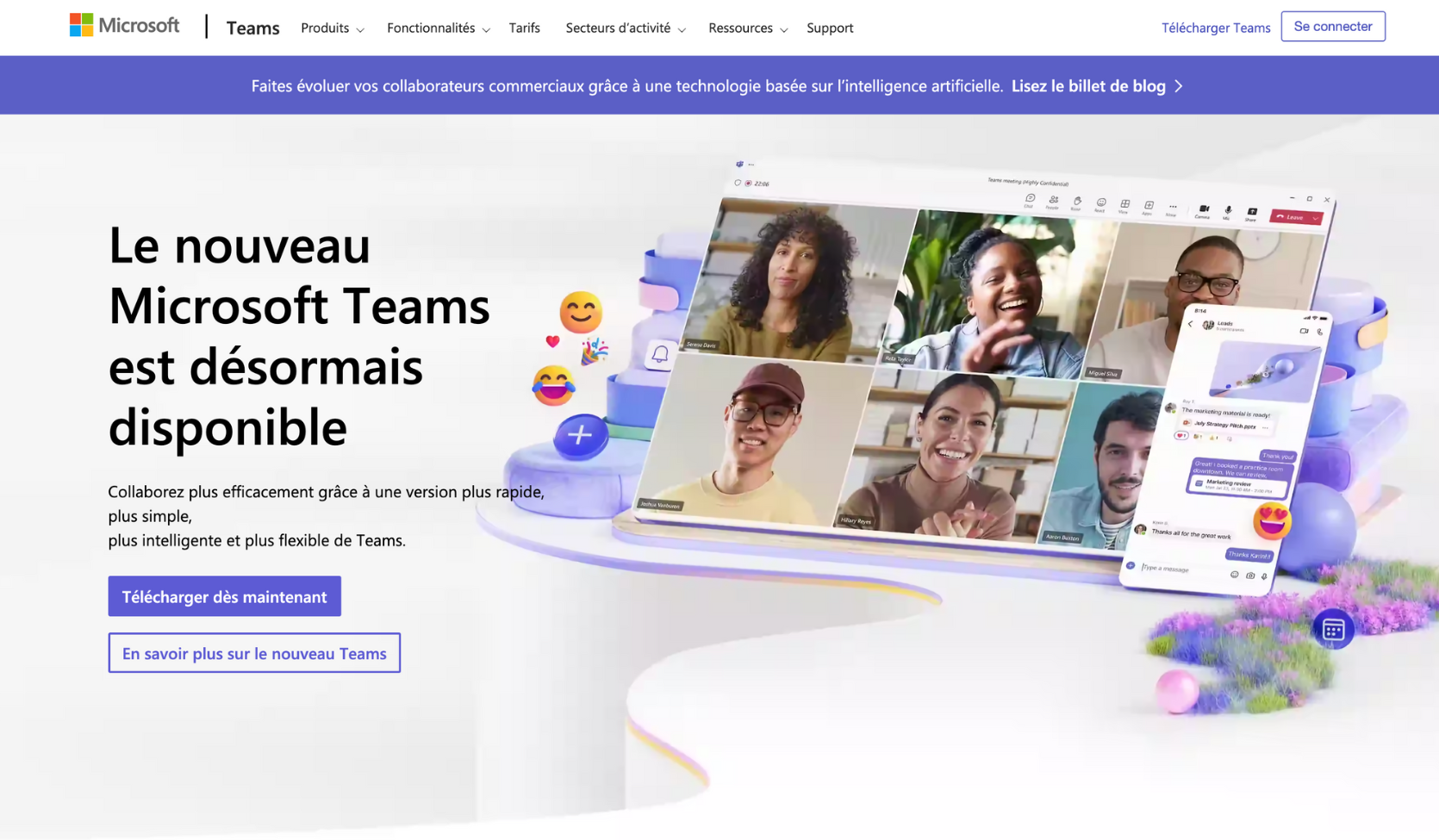Expand the Ressources dropdown menu
Viewport: 1439px width, 840px height.
748,28
